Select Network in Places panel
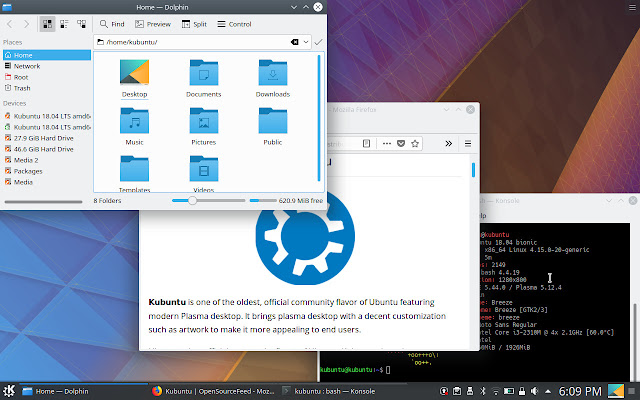 (47, 66)
